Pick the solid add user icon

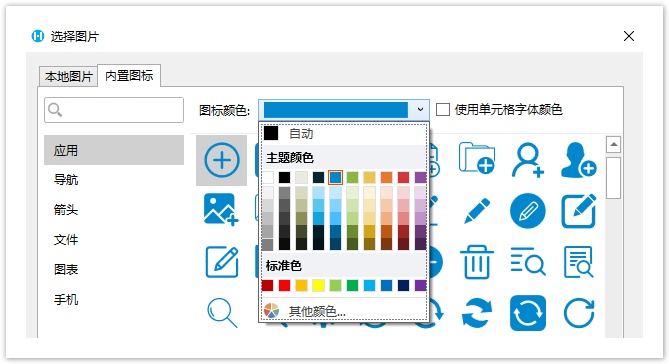(x=579, y=160)
